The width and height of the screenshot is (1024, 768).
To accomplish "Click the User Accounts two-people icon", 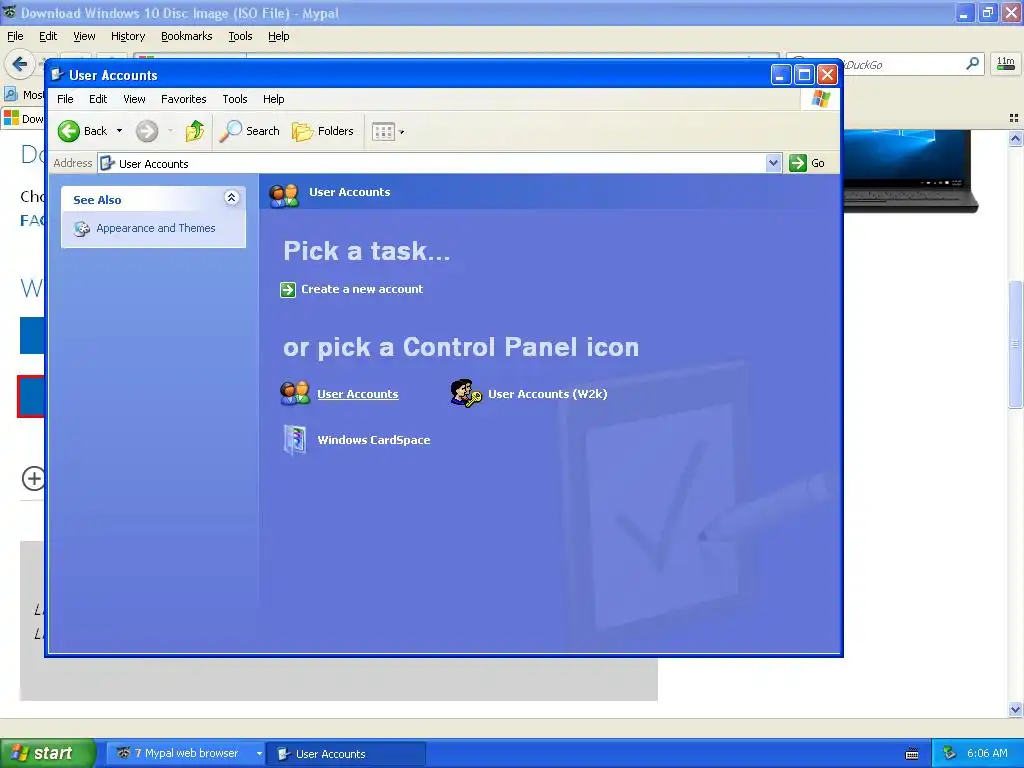I will tap(295, 393).
